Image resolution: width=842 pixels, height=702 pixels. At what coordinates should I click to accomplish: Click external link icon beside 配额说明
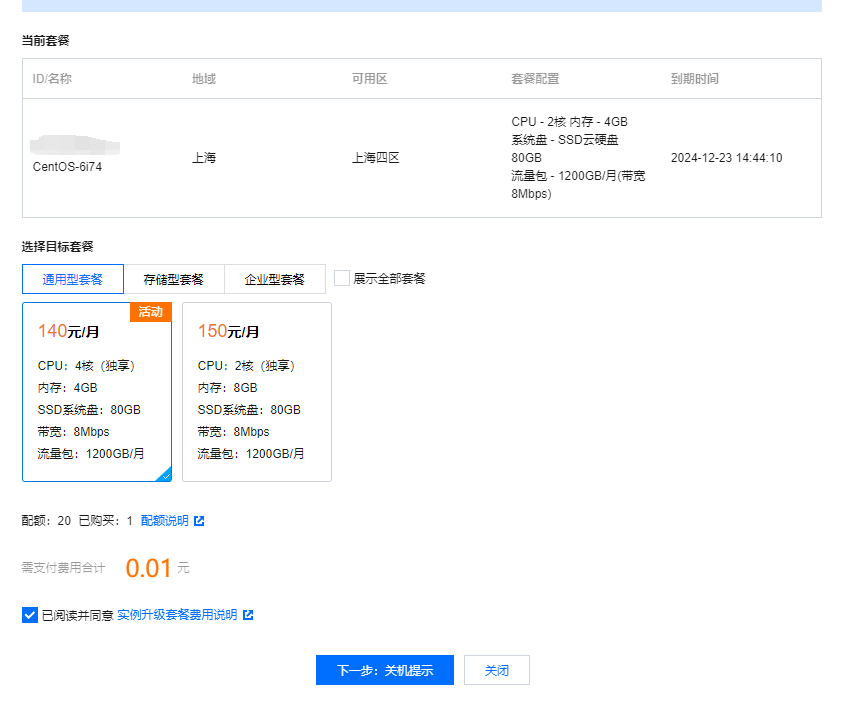(199, 521)
